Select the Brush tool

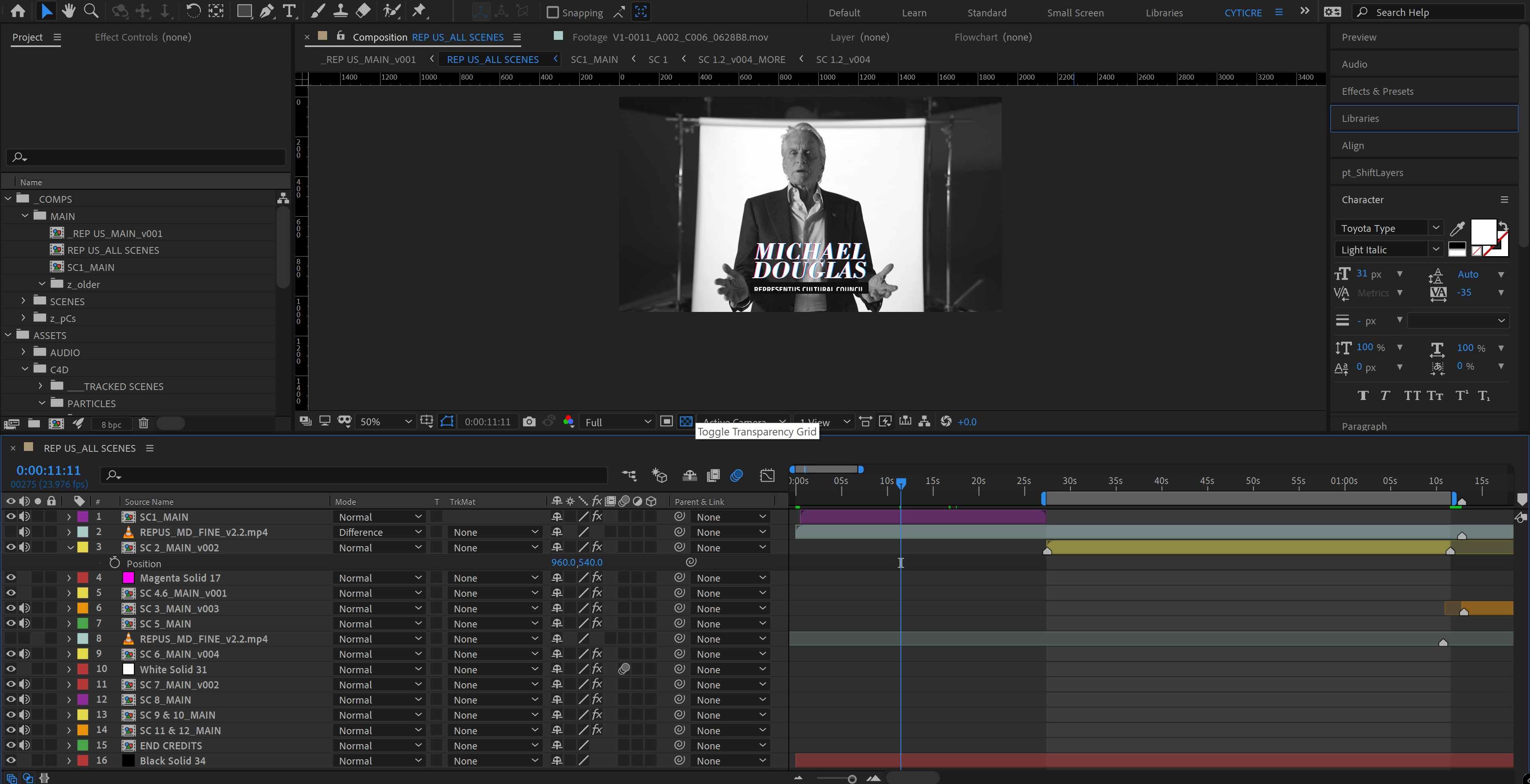coord(318,11)
